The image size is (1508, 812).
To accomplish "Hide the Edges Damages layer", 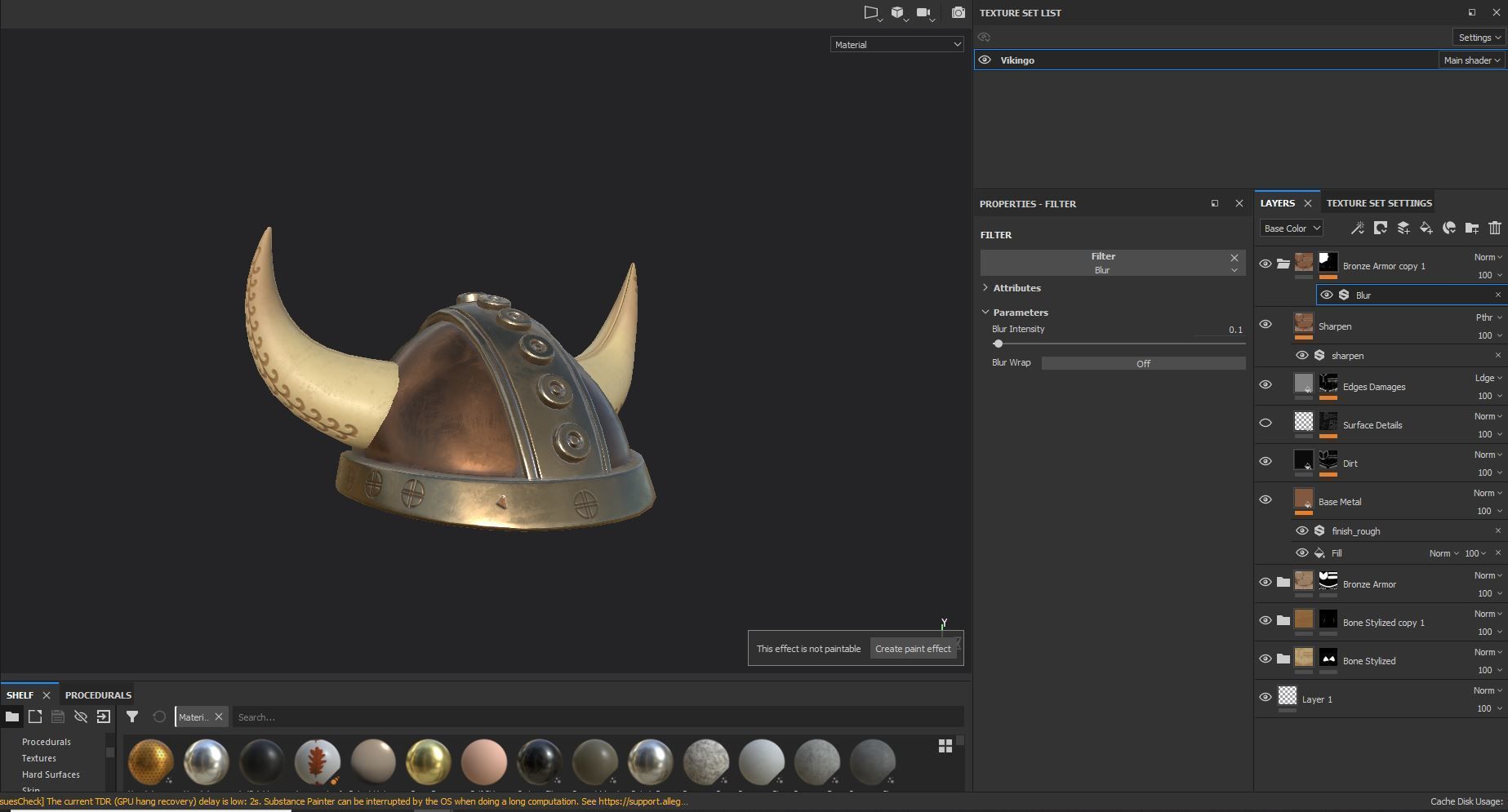I will [x=1266, y=384].
